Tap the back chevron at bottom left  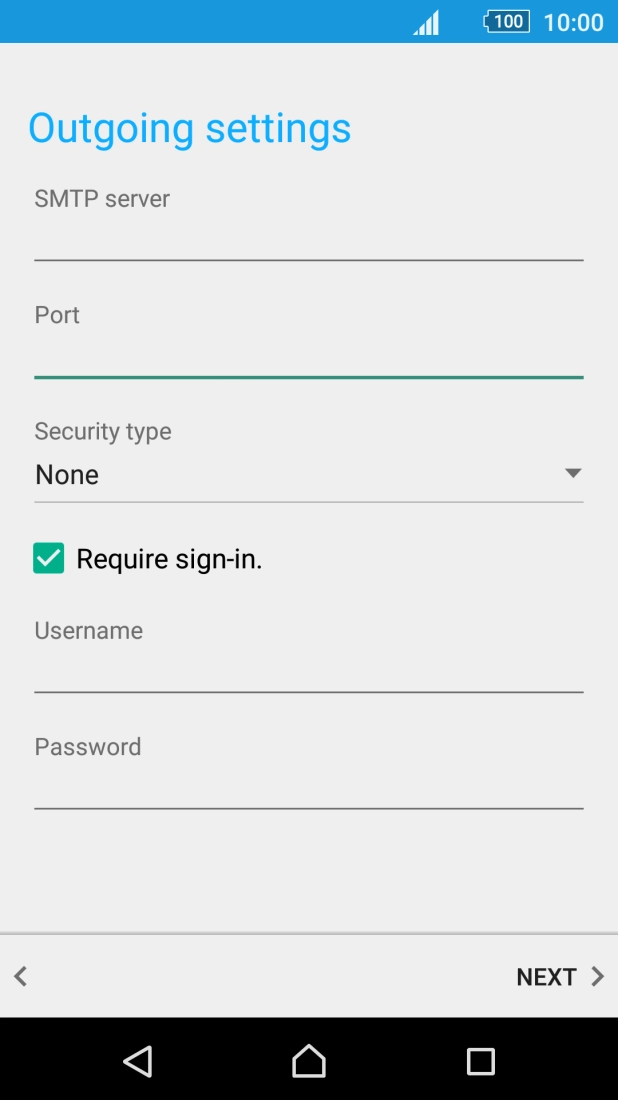pos(19,976)
